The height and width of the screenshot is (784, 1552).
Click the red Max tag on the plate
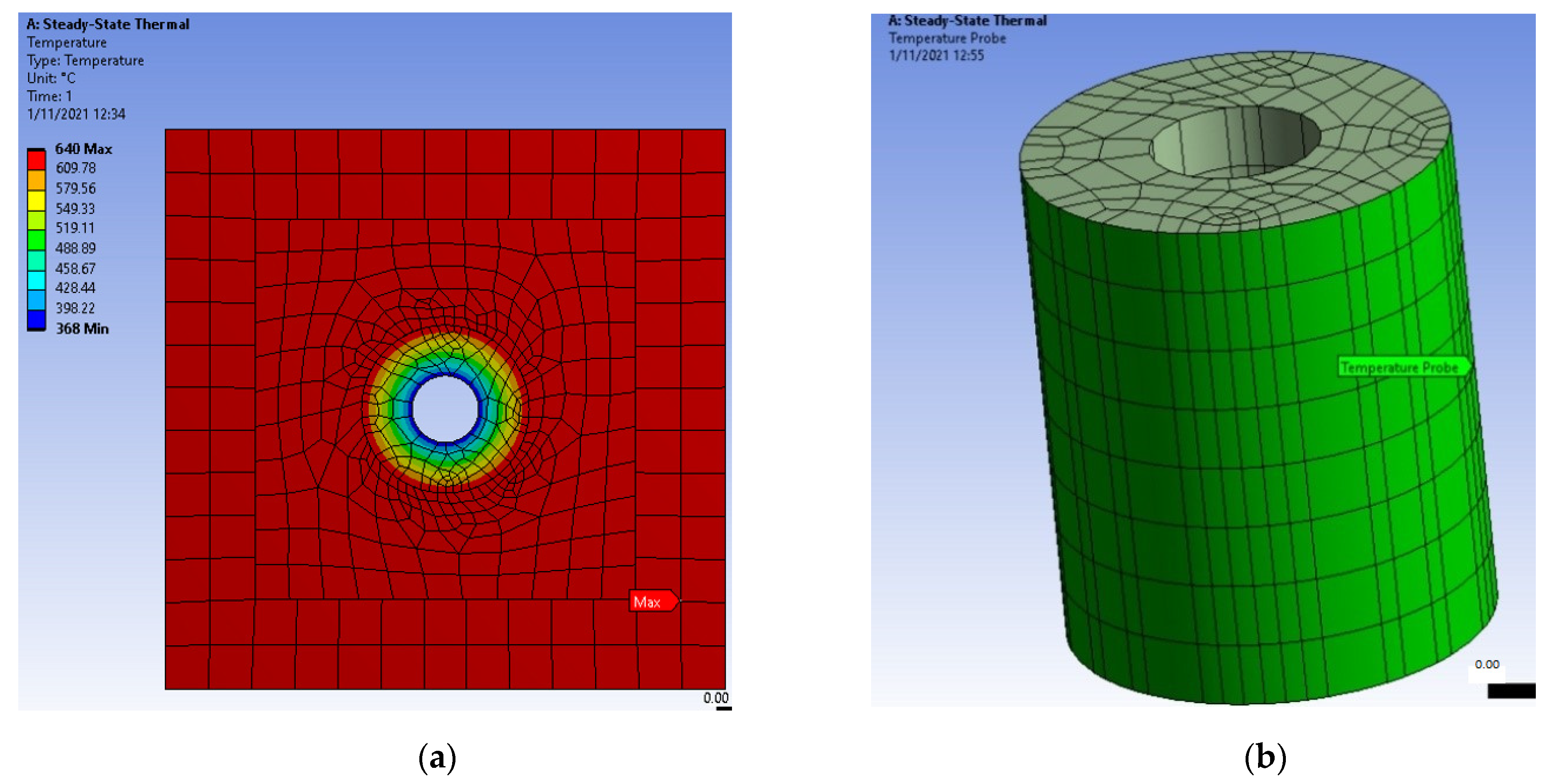[x=654, y=601]
